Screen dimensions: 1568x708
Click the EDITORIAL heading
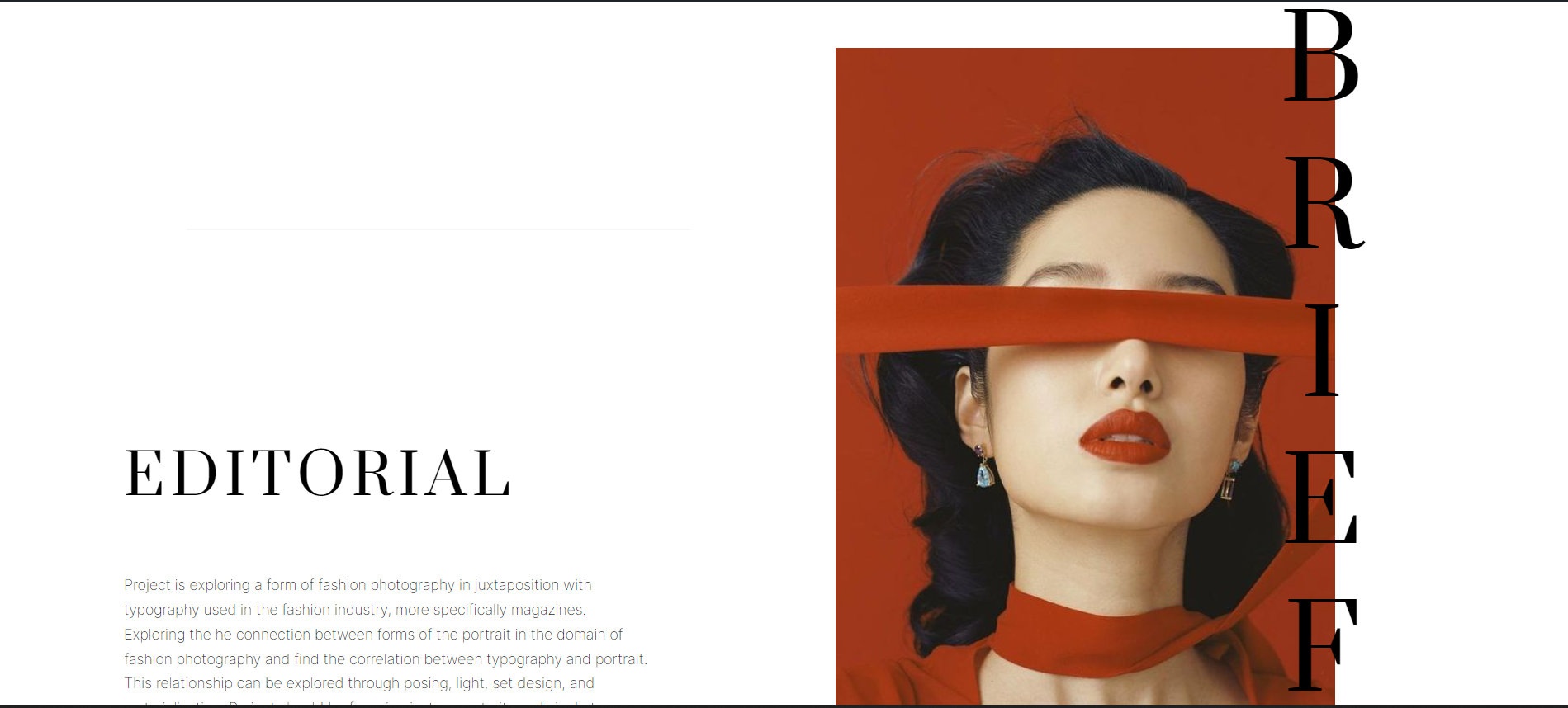pyautogui.click(x=318, y=473)
